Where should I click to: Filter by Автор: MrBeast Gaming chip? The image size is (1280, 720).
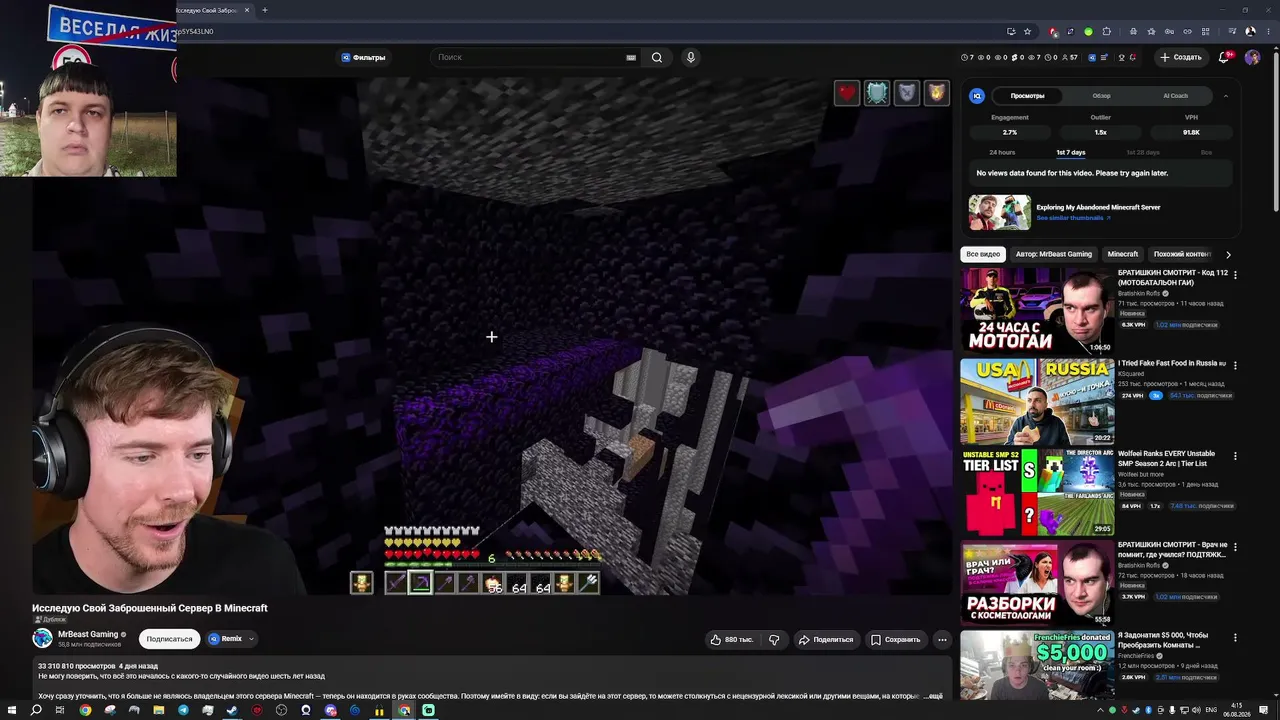click(1054, 254)
